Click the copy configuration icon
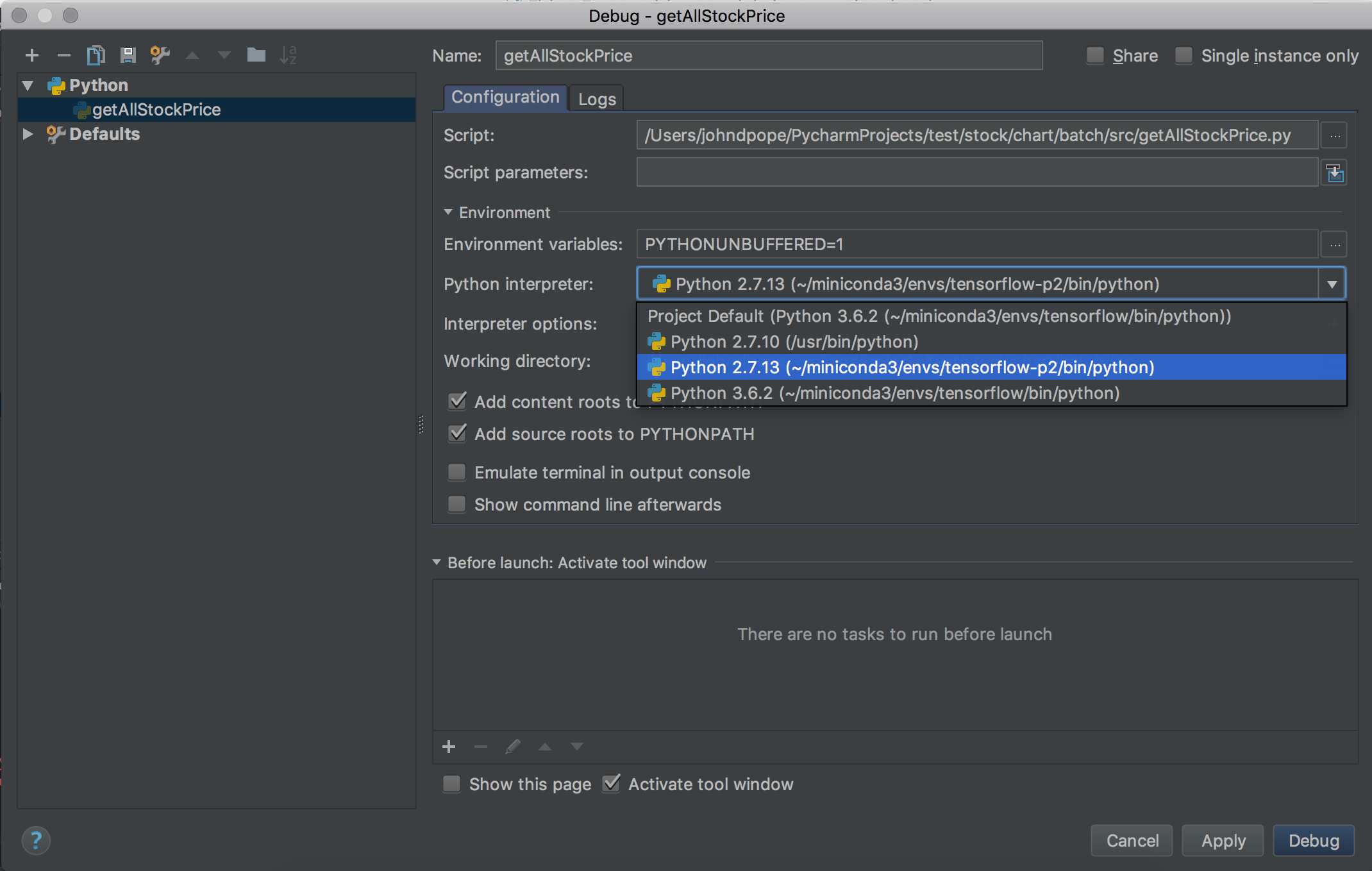This screenshot has height=871, width=1372. coord(96,55)
